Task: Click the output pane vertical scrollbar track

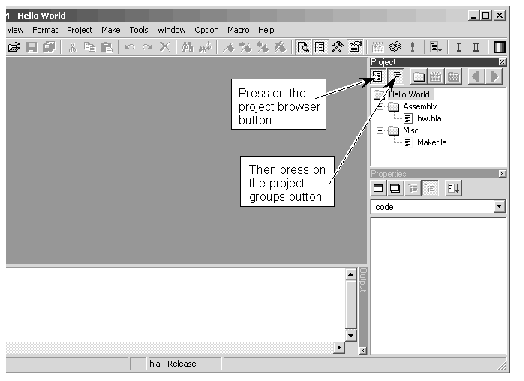Action: [351, 304]
